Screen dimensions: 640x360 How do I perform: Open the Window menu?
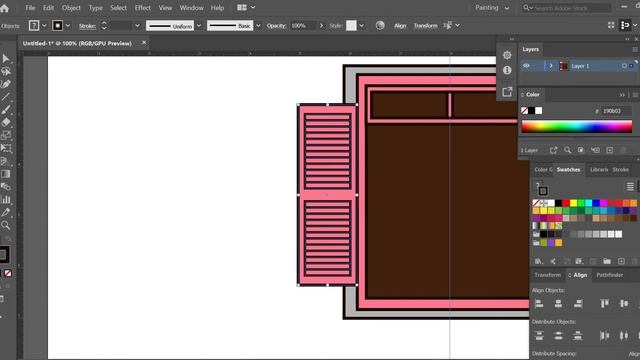point(191,8)
